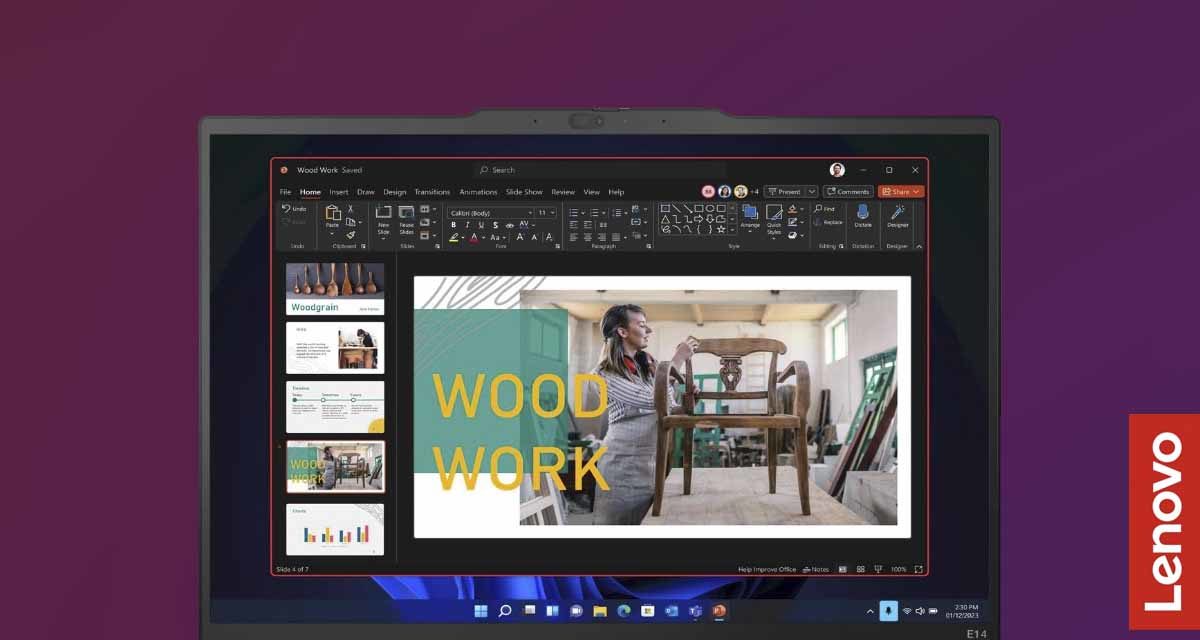Click the Find magnifier icon
This screenshot has height=640, width=1200.
[x=818, y=209]
